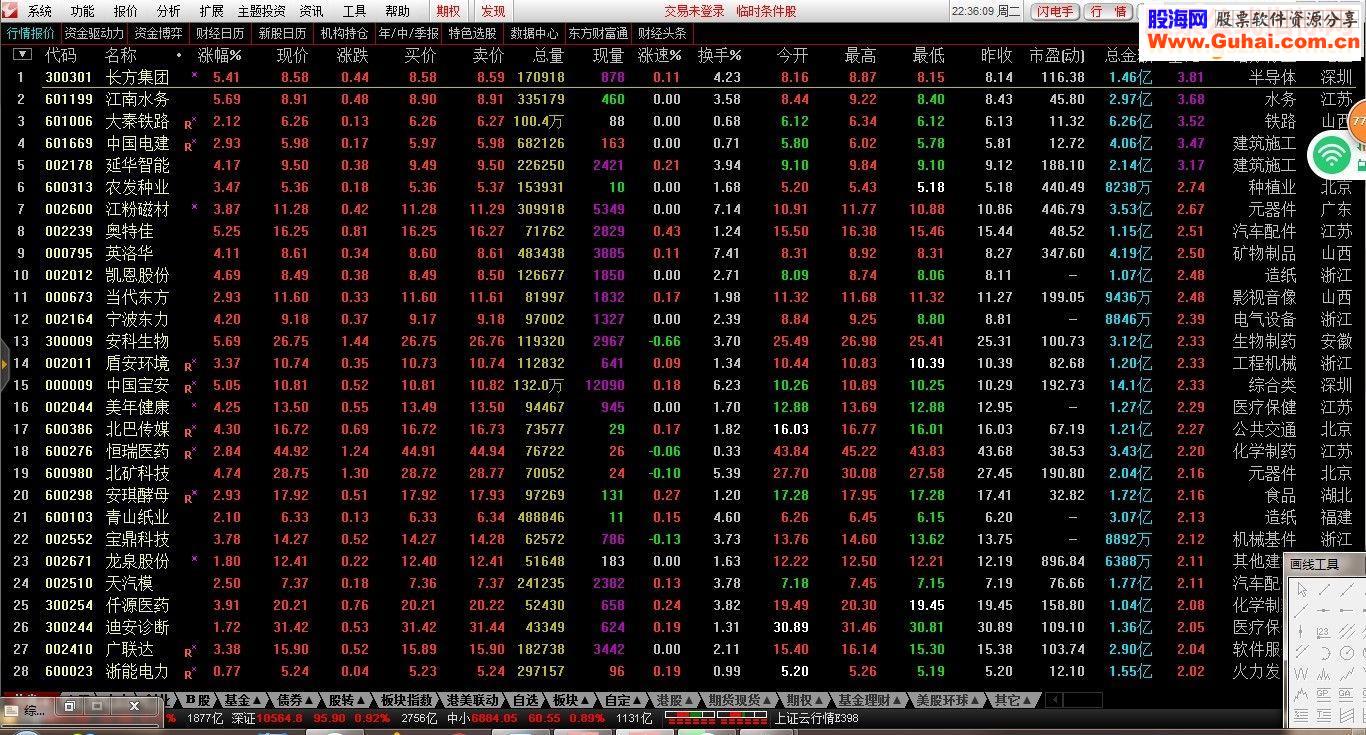Open the 分析 menu
The height and width of the screenshot is (735, 1366).
[169, 11]
